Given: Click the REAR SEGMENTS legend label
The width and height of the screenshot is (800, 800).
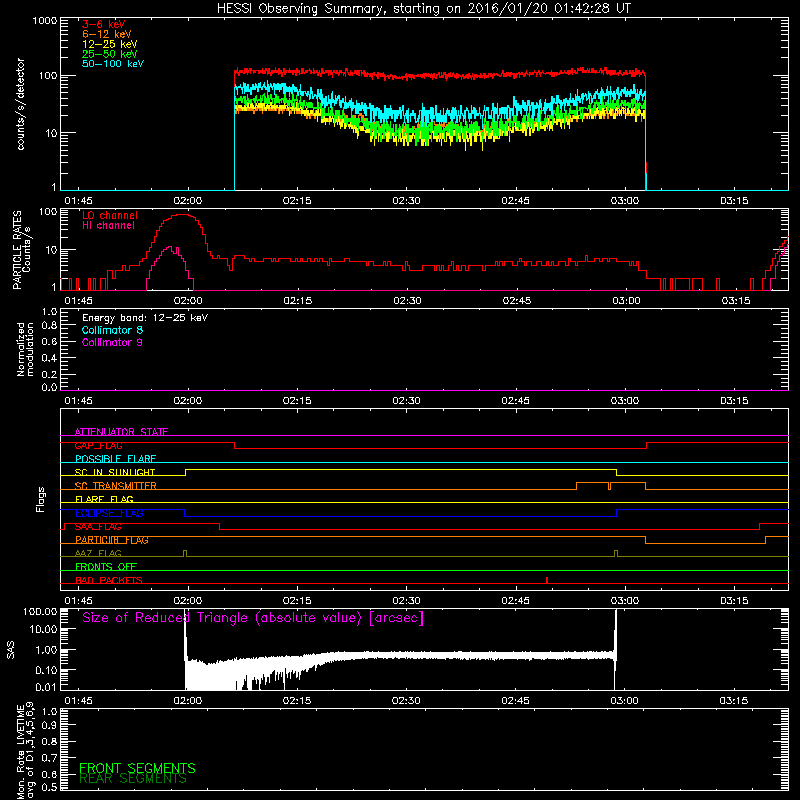Looking at the screenshot, I should coord(133,779).
